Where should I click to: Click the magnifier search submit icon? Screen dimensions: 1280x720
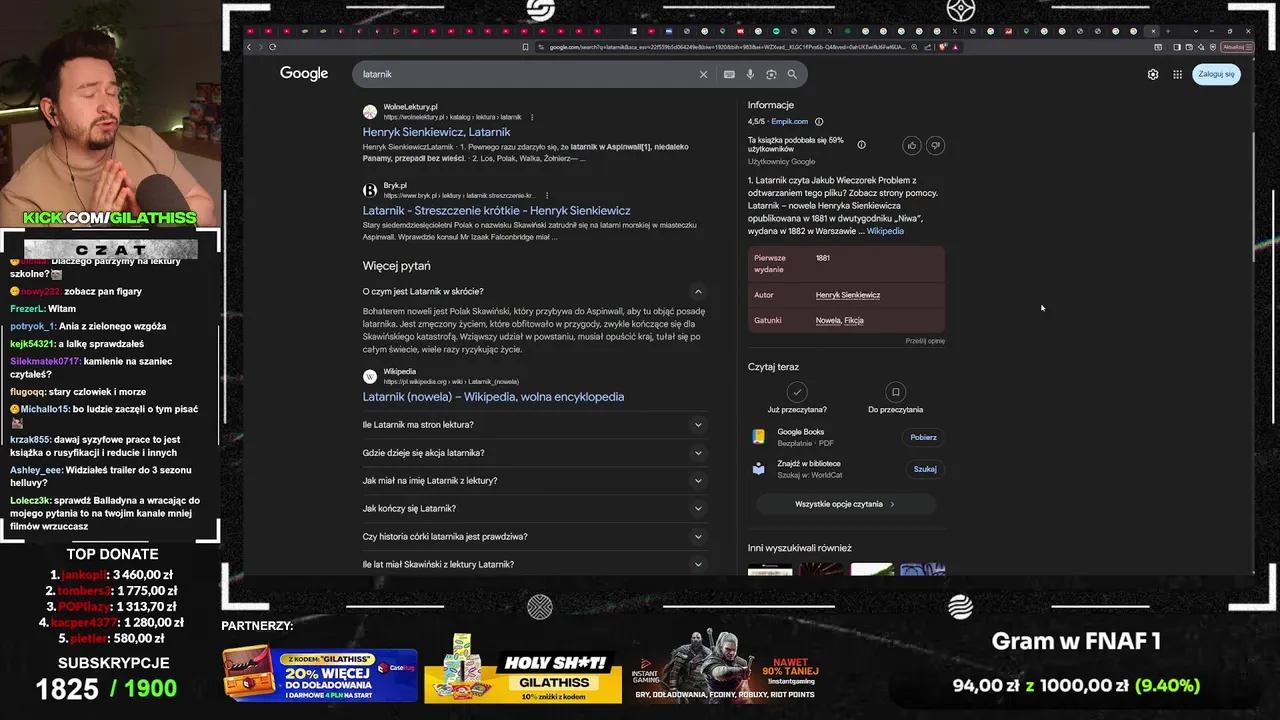[792, 74]
